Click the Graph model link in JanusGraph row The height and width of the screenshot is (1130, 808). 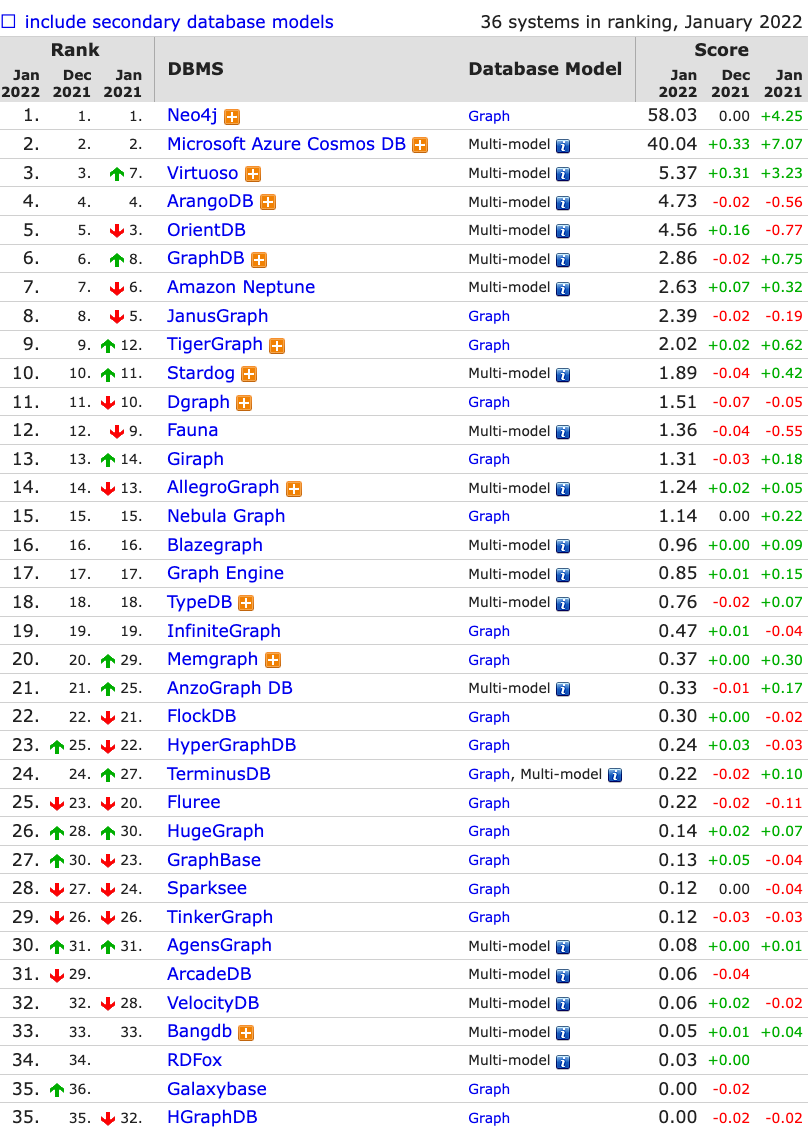(489, 316)
